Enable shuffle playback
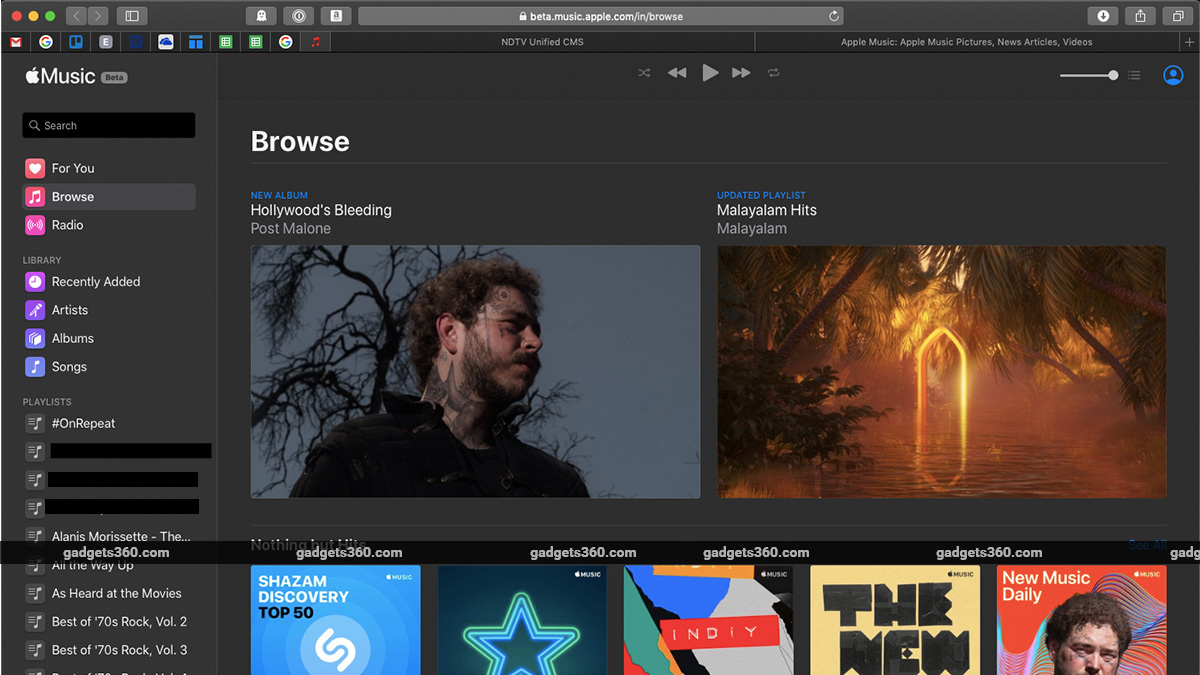Screen dimensions: 1200x675 point(644,72)
